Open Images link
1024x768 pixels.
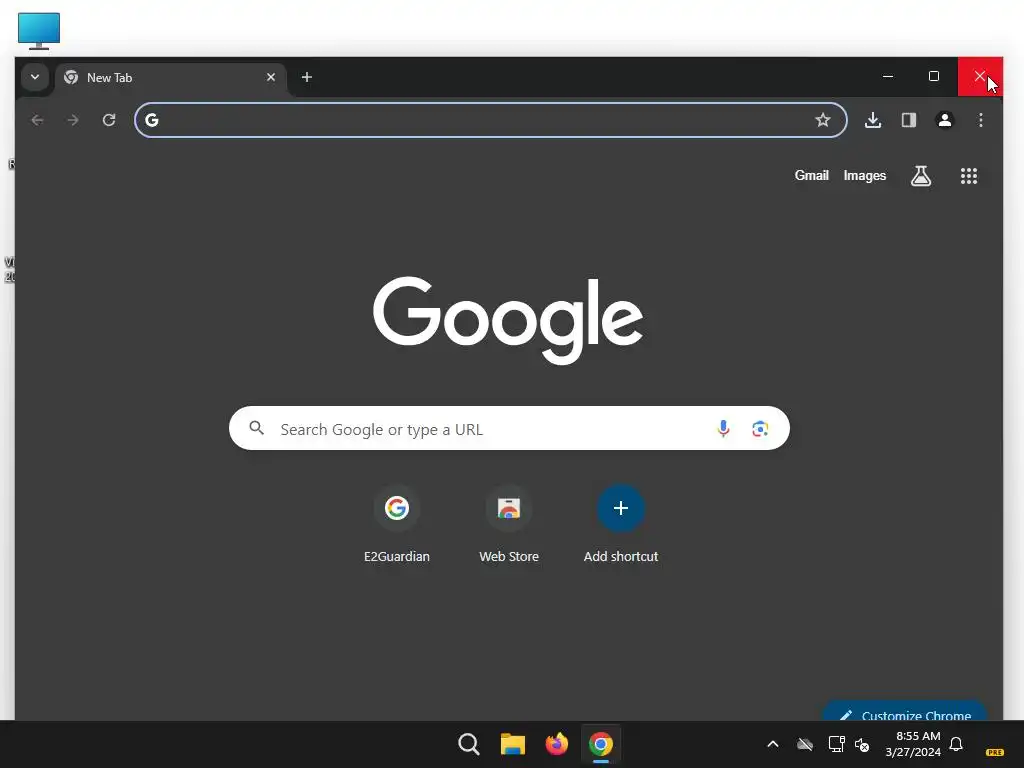pos(864,176)
